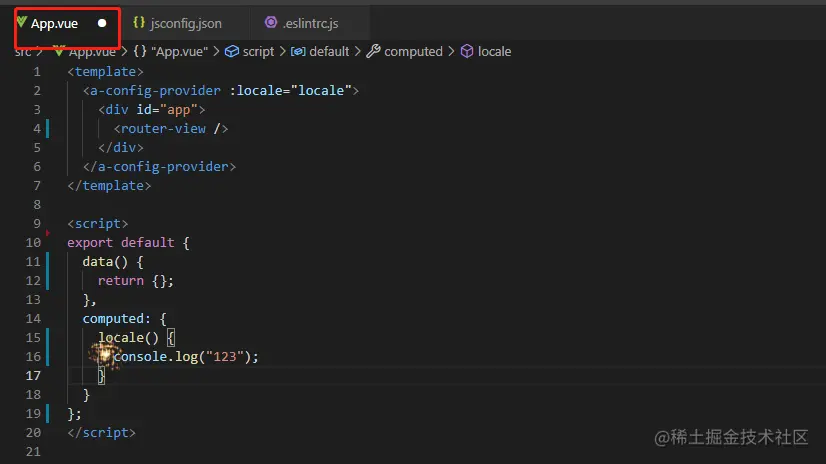Click the braces icon on jsconfig.json tab
The height and width of the screenshot is (464, 826).
coord(139,23)
